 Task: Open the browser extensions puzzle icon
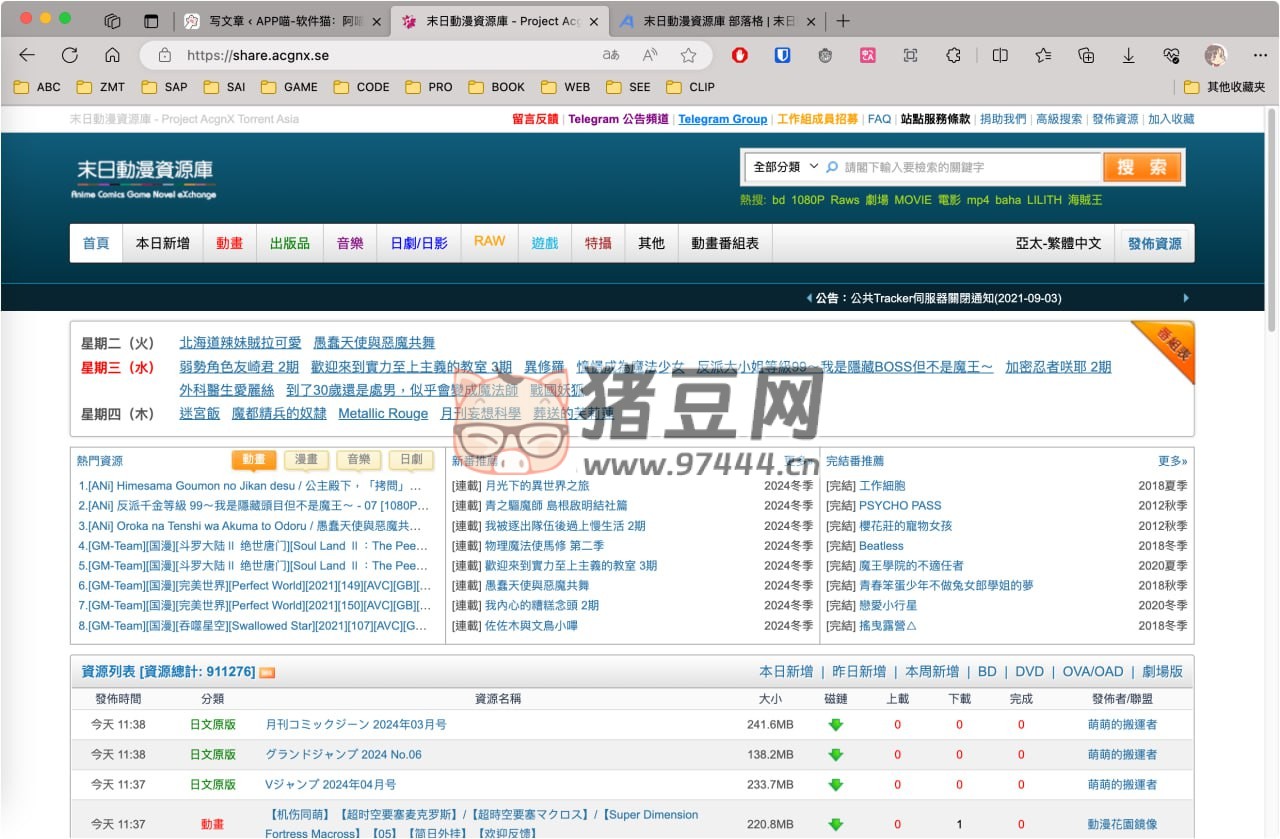click(x=952, y=57)
